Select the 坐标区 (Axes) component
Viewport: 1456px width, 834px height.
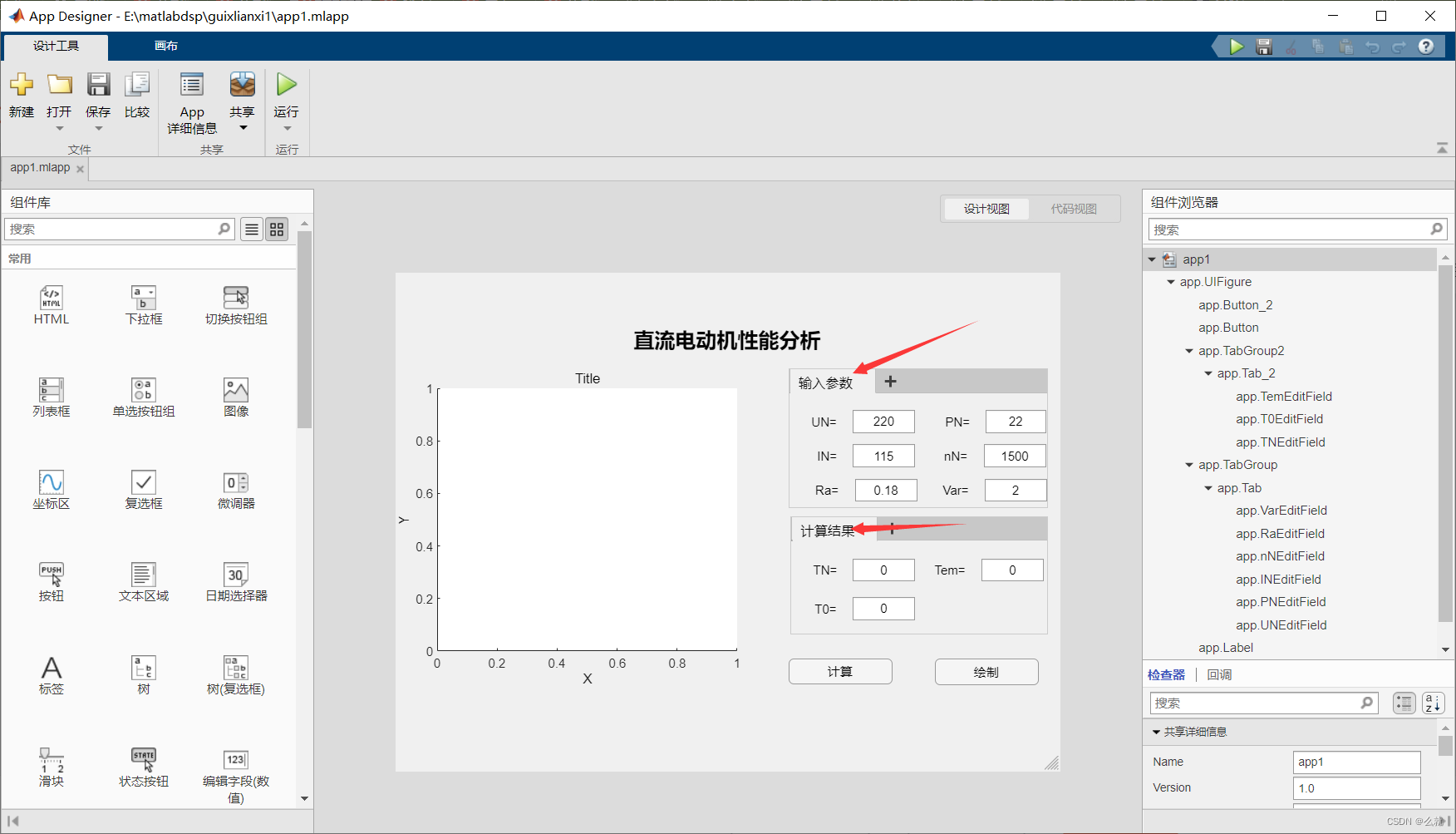[x=51, y=489]
